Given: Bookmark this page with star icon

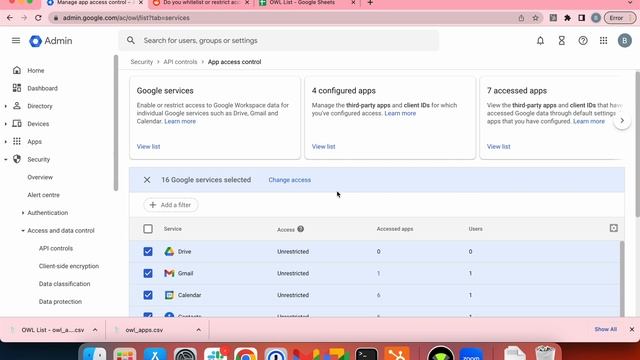Looking at the screenshot, I should coord(536,18).
